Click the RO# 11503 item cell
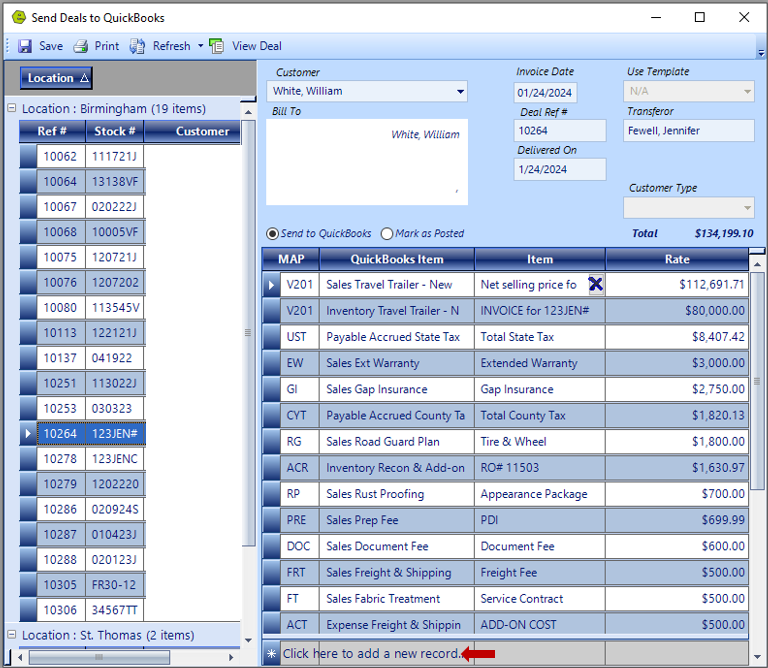Image resolution: width=768 pixels, height=668 pixels. pyautogui.click(x=540, y=468)
